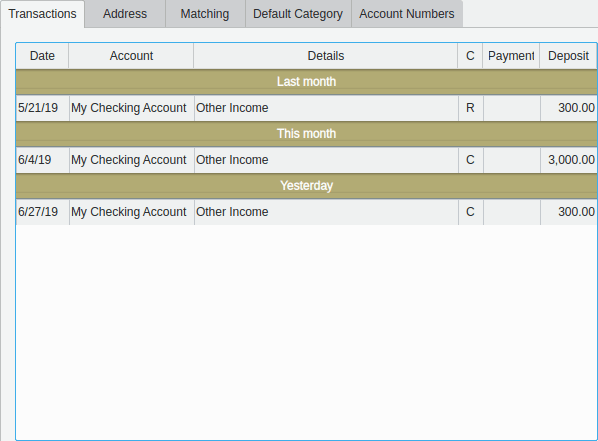Select the 6/27/19 transaction row
This screenshot has width=598, height=441.
click(306, 212)
